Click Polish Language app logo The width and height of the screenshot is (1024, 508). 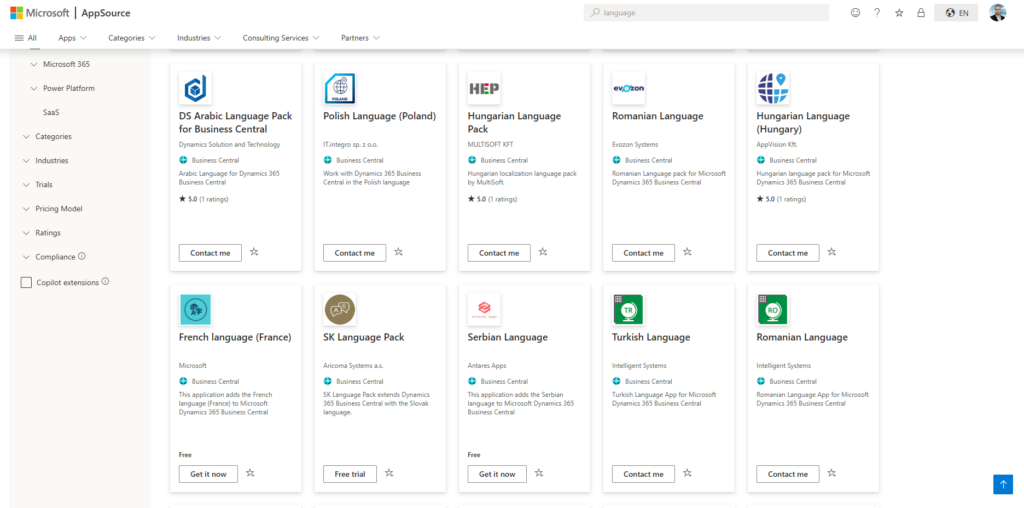click(340, 88)
